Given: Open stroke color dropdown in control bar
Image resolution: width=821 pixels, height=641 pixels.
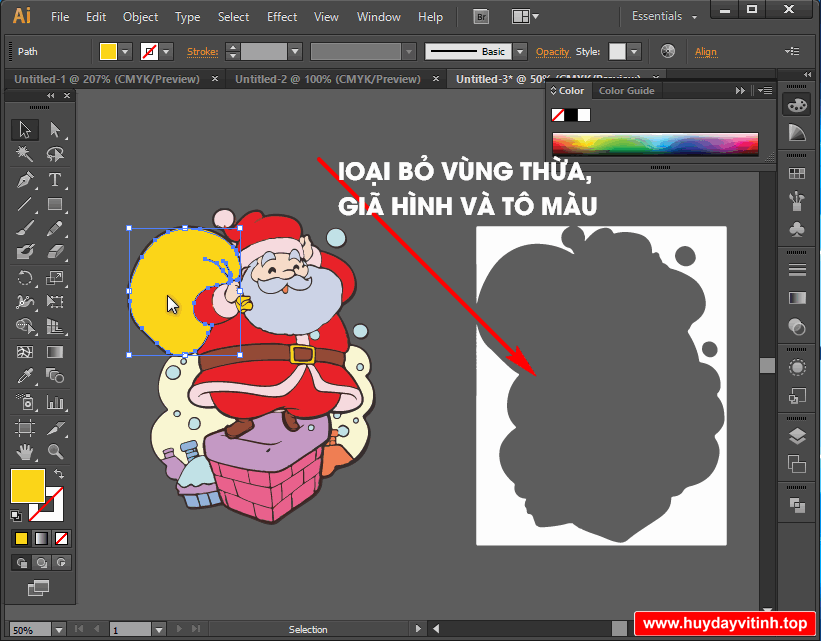Looking at the screenshot, I should (167, 52).
